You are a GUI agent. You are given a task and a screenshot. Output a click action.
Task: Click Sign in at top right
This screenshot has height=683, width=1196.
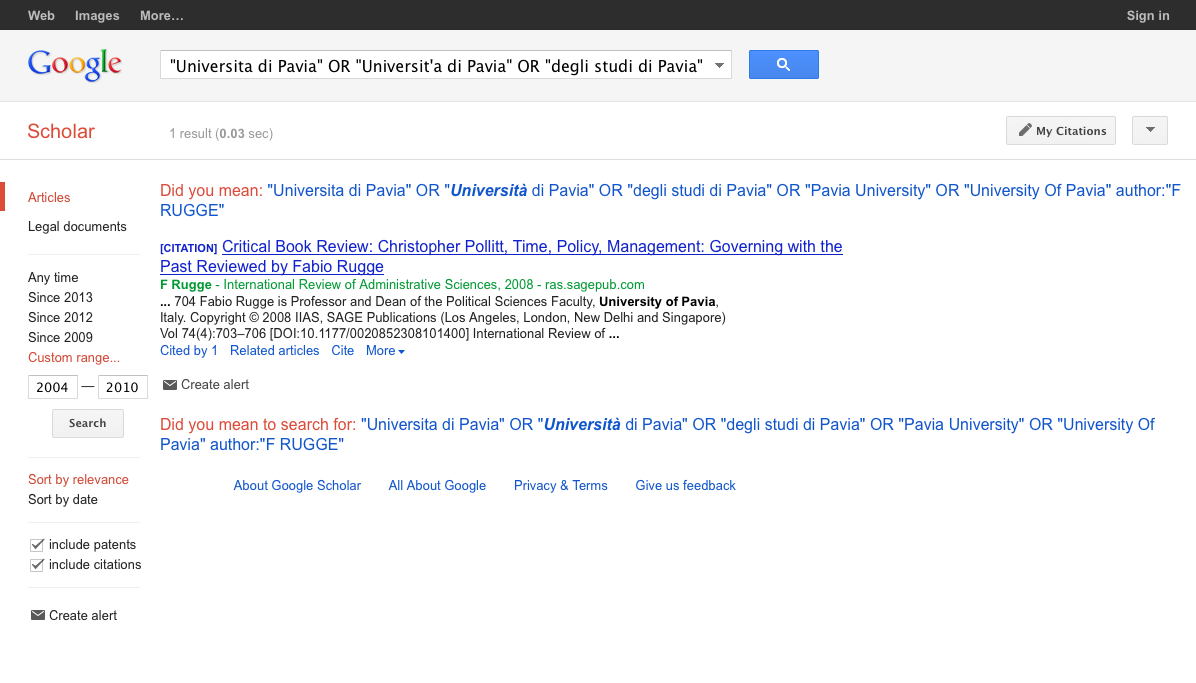click(1147, 15)
